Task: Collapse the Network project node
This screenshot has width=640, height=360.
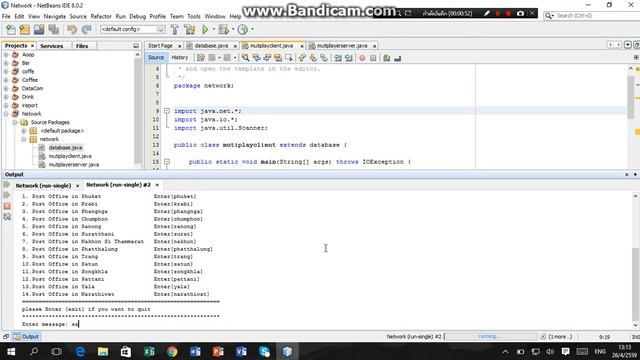Action: [x=6, y=114]
